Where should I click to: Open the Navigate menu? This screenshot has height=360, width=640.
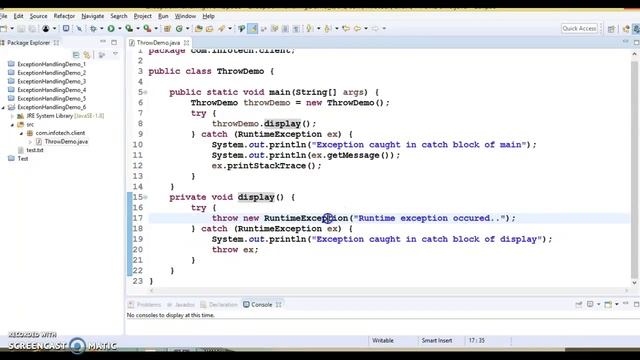point(93,16)
